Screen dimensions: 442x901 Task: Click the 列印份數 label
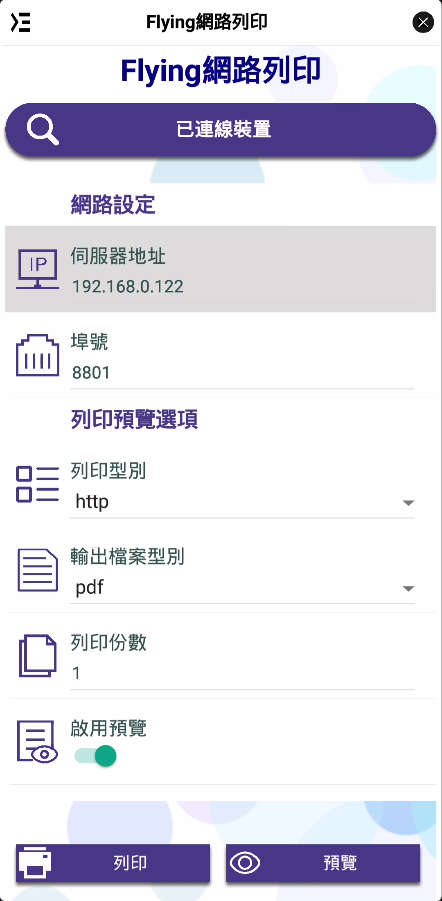[109, 643]
